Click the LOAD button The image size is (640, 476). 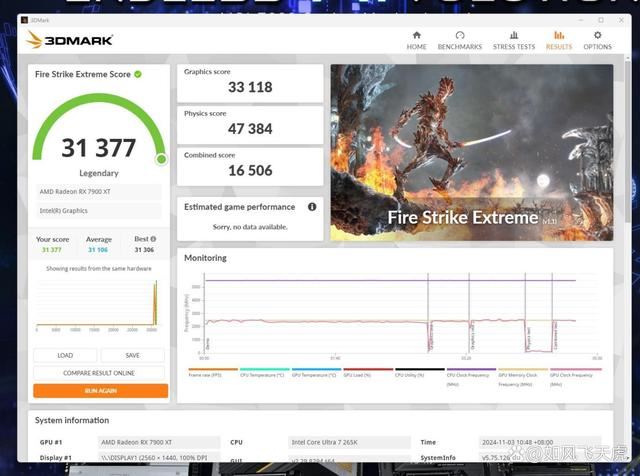[x=65, y=356]
